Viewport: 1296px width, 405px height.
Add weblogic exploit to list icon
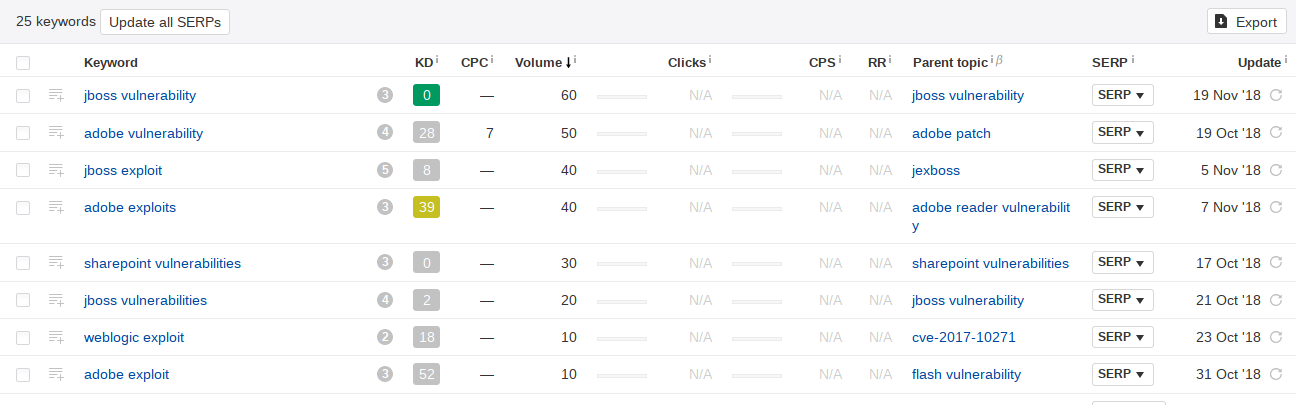pos(56,337)
